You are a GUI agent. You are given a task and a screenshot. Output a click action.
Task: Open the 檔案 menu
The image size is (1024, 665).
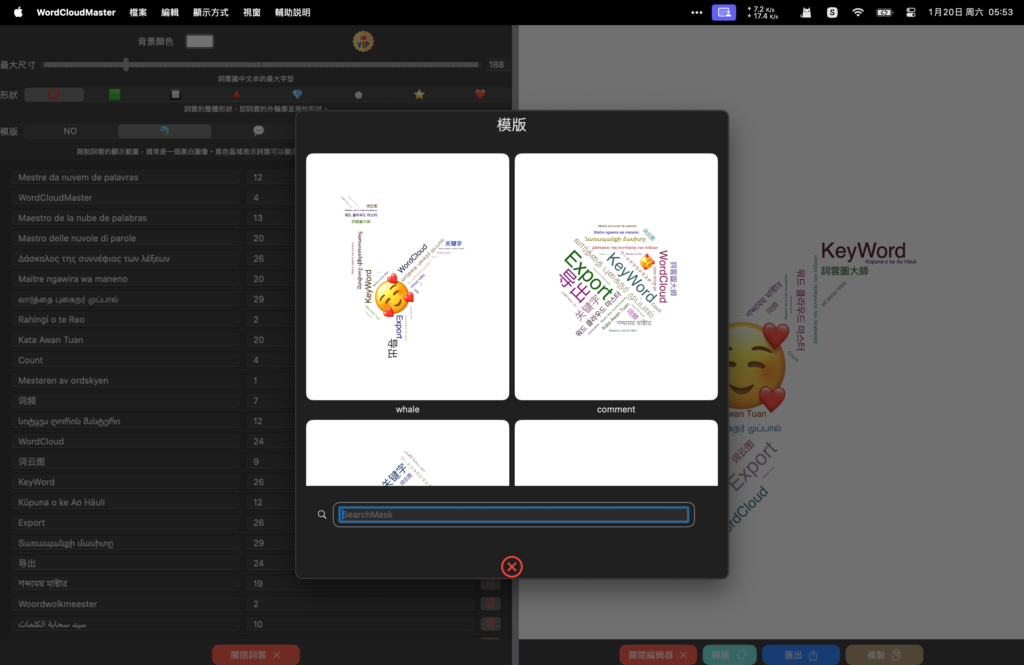click(138, 12)
